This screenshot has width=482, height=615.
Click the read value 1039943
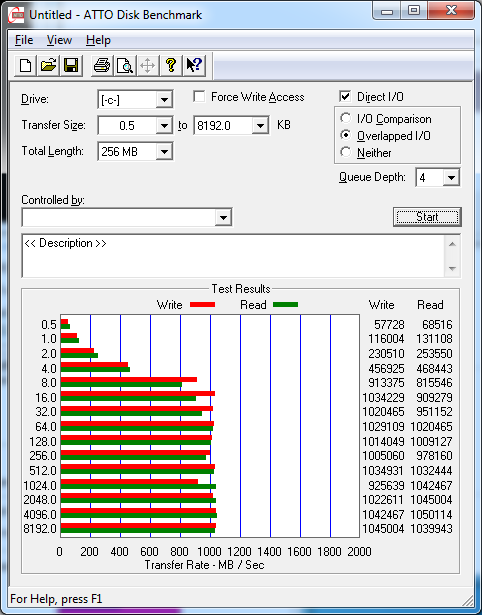431,529
